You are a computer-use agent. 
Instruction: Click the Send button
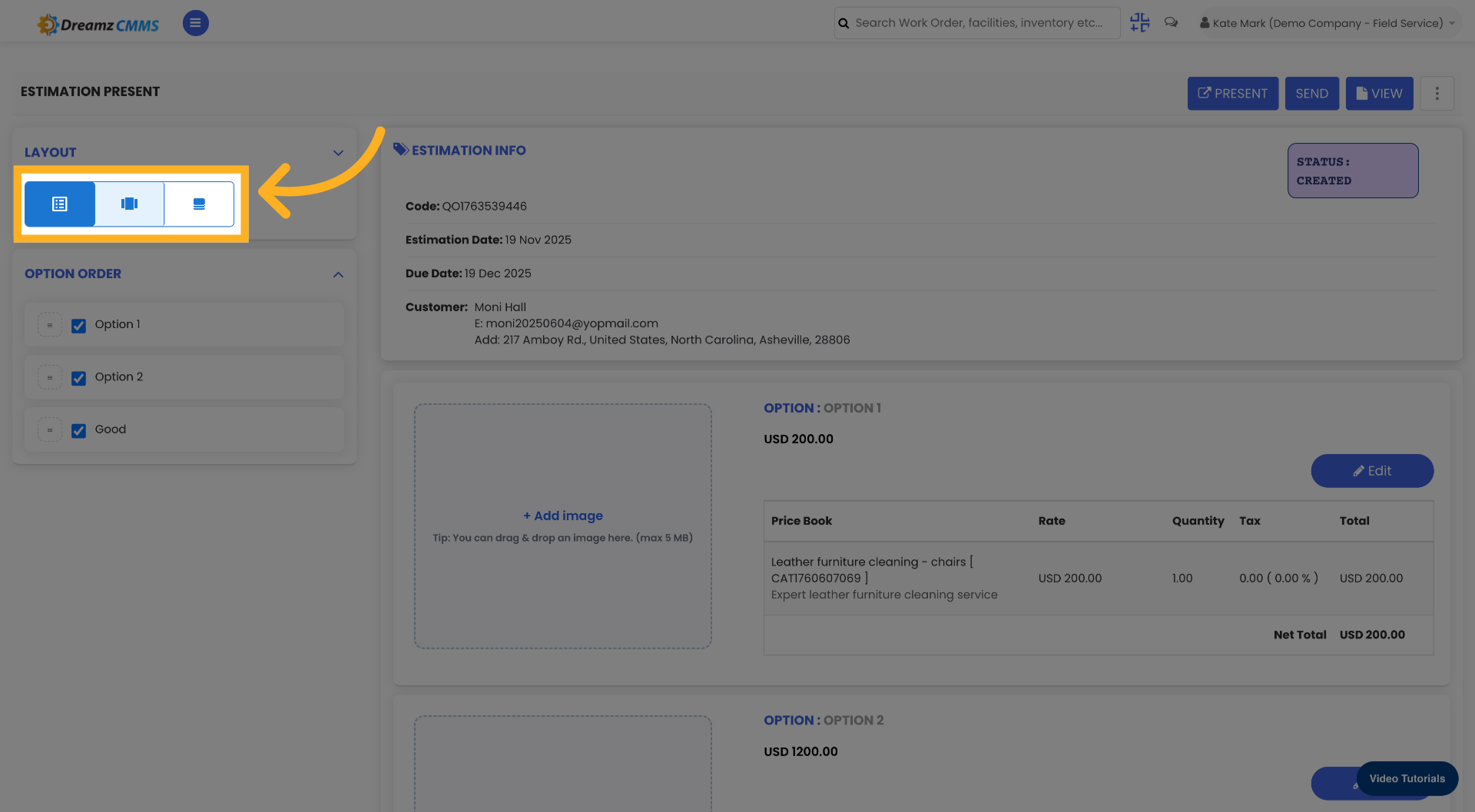coord(1312,94)
